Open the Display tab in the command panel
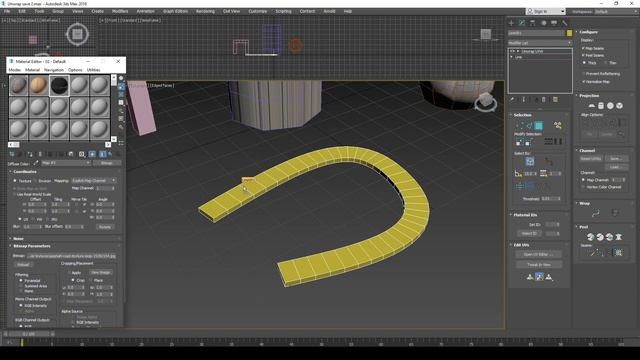 pyautogui.click(x=554, y=23)
